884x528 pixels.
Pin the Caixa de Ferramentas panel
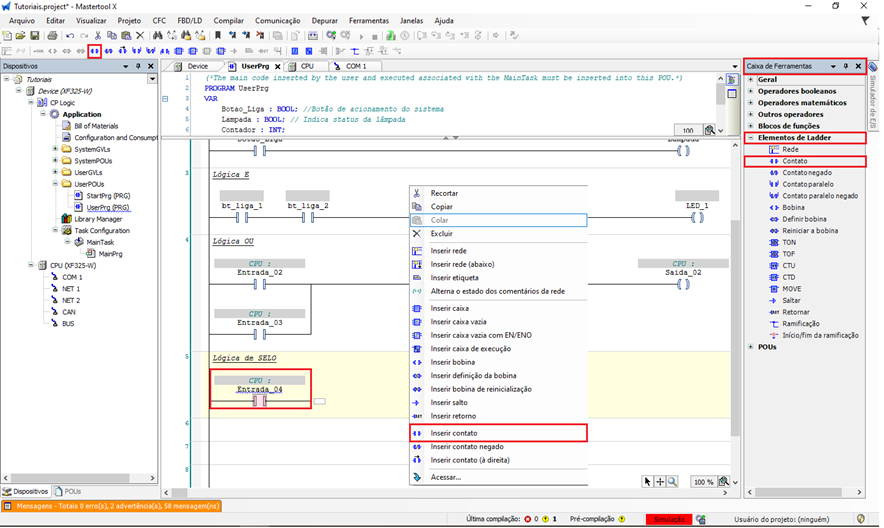(846, 66)
